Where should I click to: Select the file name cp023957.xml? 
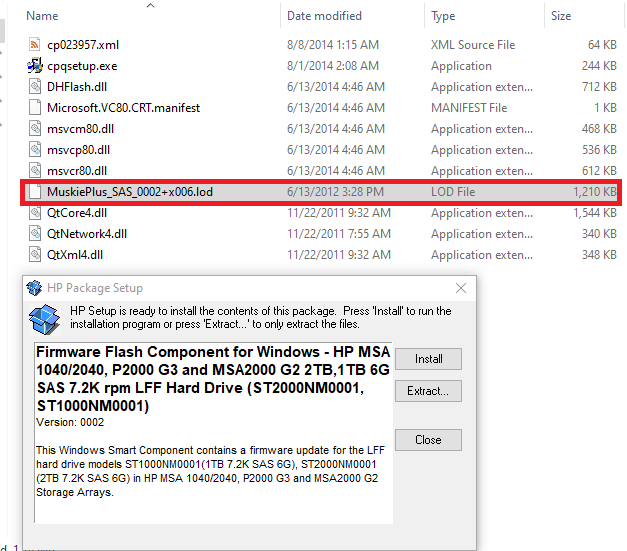pyautogui.click(x=83, y=45)
